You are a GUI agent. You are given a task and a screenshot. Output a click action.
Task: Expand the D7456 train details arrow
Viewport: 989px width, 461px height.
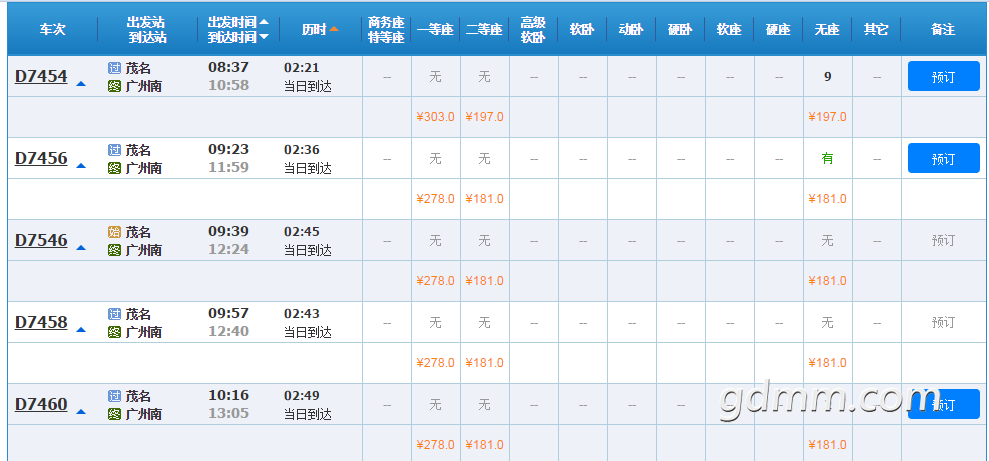[81, 166]
